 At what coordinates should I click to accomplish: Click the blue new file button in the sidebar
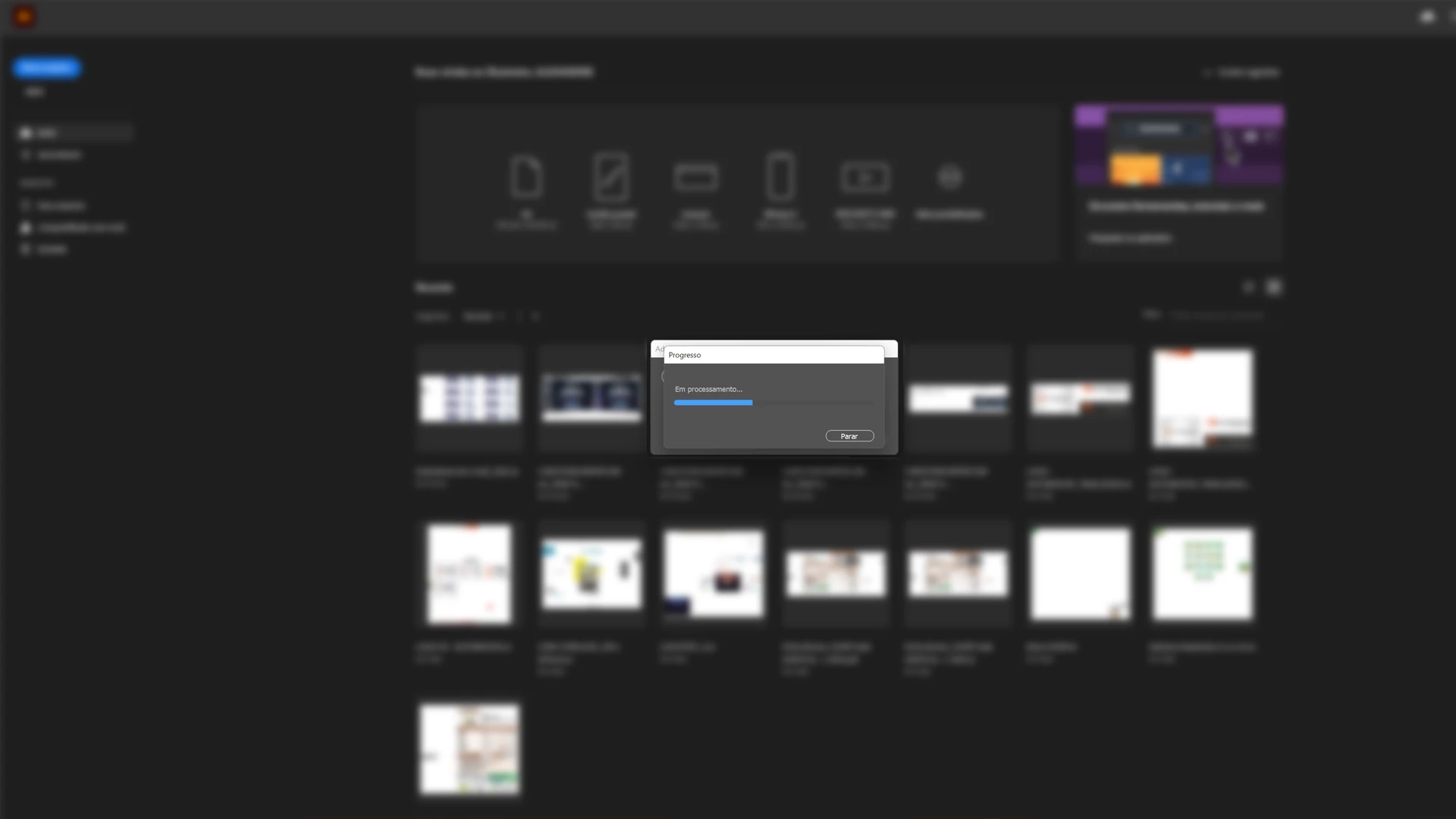pyautogui.click(x=46, y=68)
